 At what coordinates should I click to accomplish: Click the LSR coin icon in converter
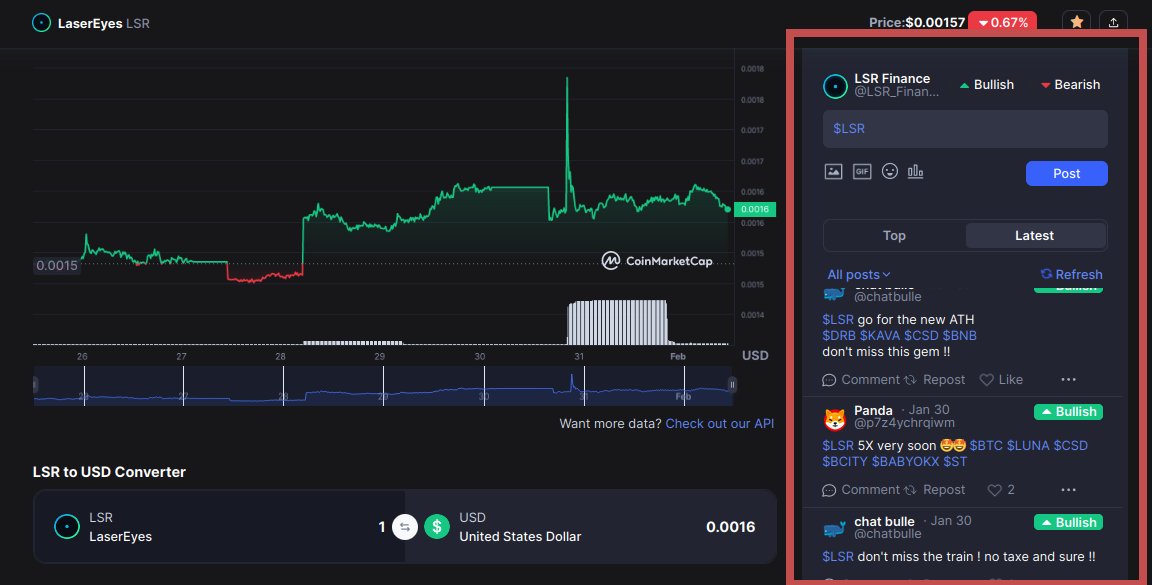67,527
